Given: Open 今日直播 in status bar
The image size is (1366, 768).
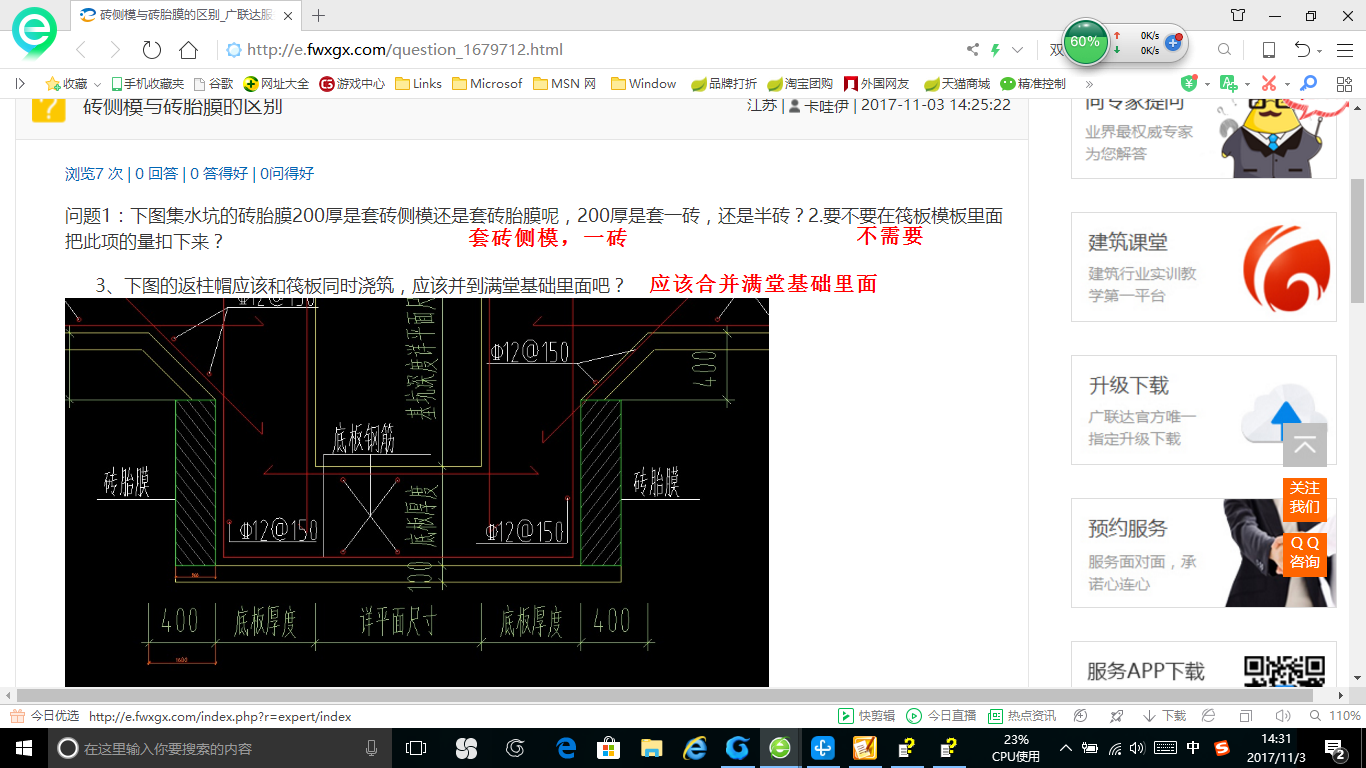Looking at the screenshot, I should pos(941,716).
